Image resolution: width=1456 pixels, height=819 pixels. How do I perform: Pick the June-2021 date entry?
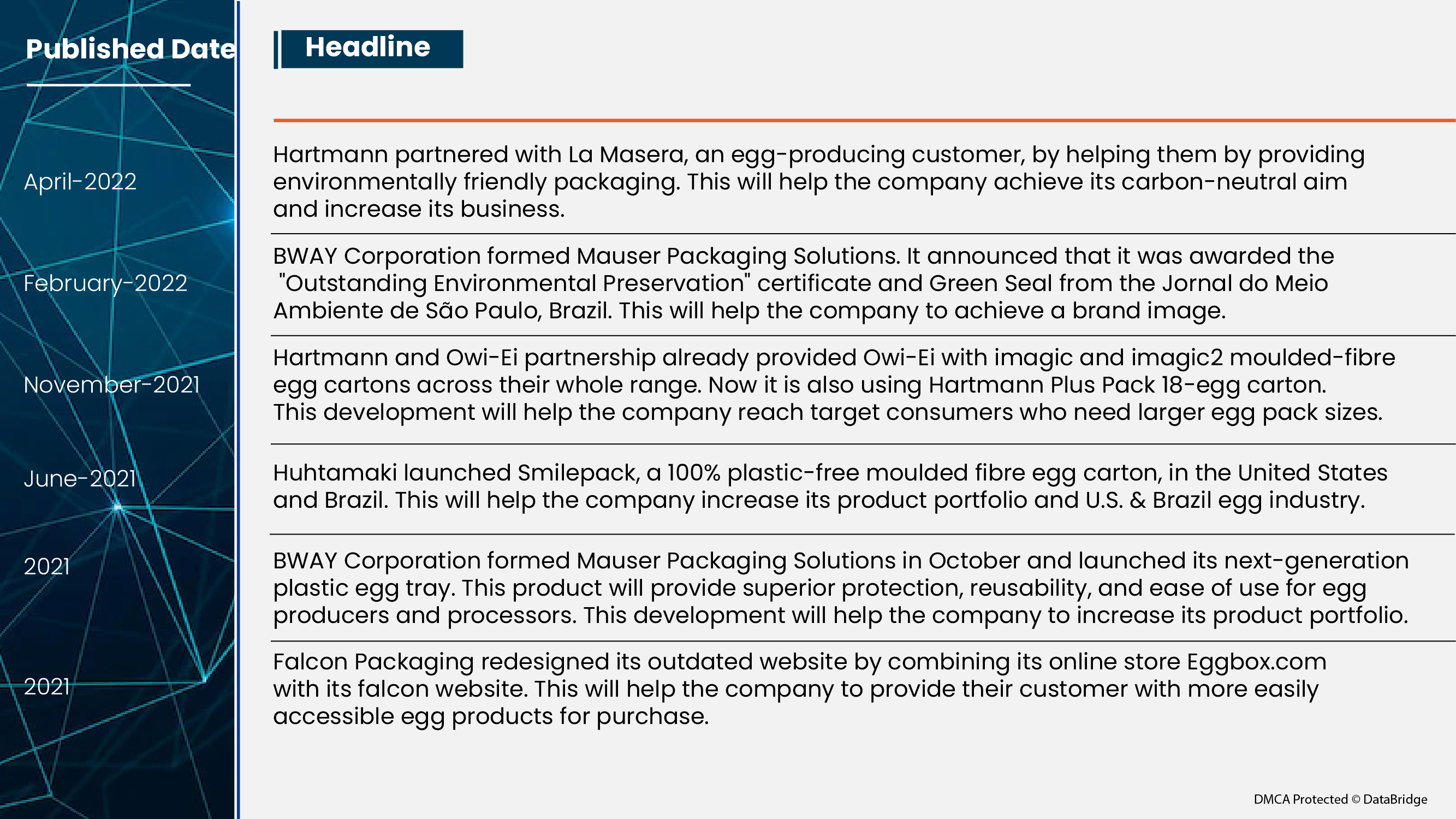coord(80,479)
